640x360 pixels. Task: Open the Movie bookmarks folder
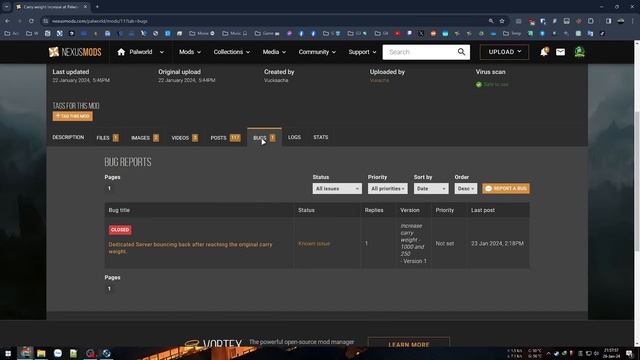[202, 33]
